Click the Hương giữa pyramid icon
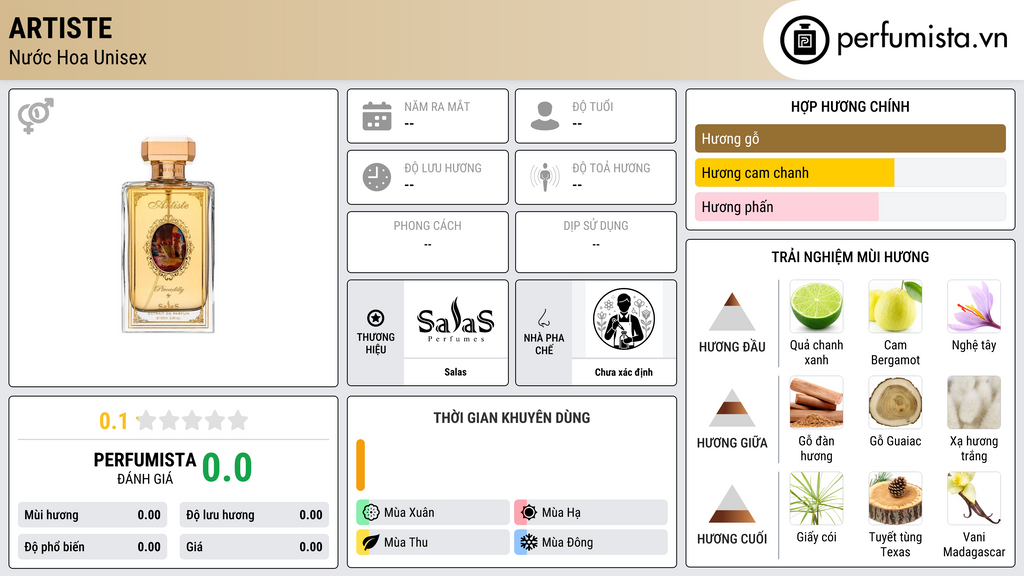 coord(732,408)
